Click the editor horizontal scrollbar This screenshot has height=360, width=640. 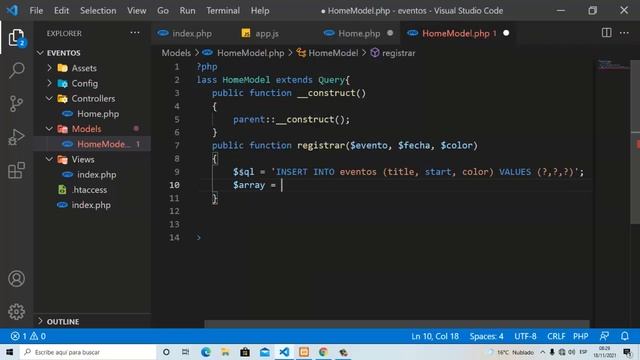[397, 324]
